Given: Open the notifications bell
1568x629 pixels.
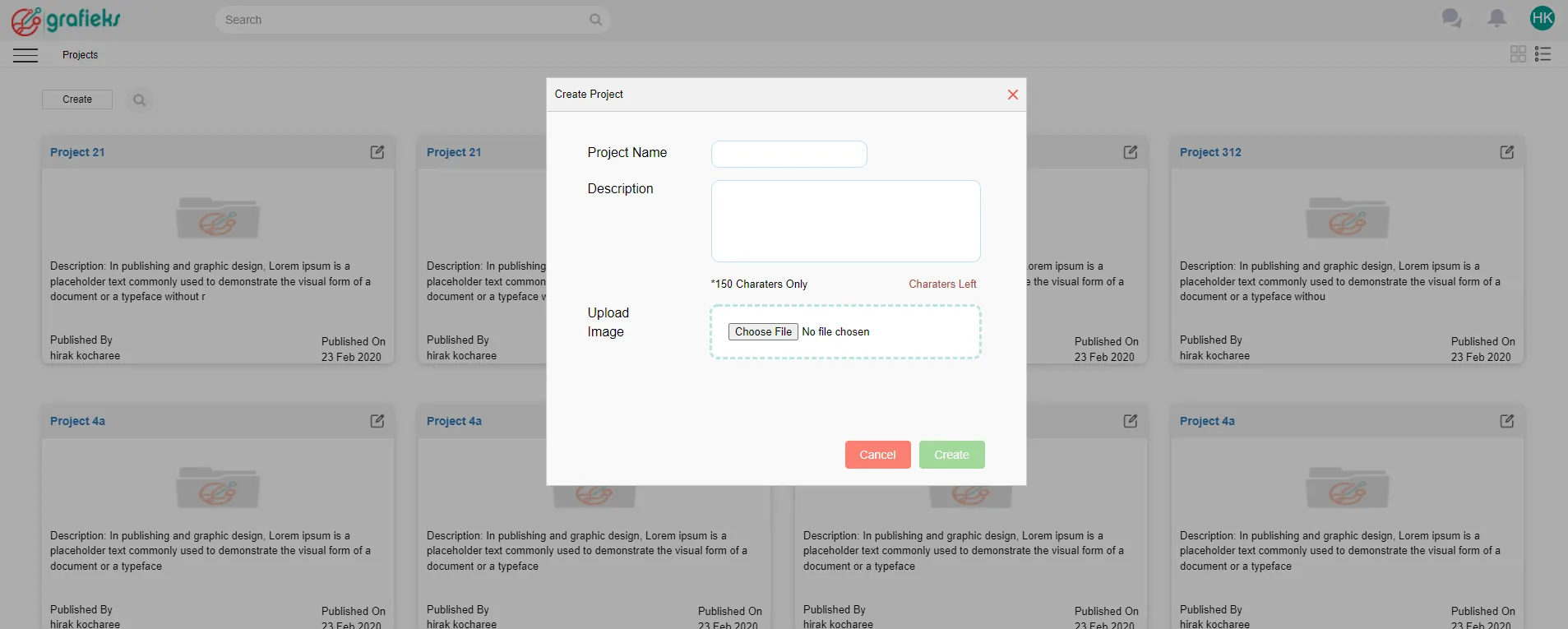Looking at the screenshot, I should [1496, 18].
